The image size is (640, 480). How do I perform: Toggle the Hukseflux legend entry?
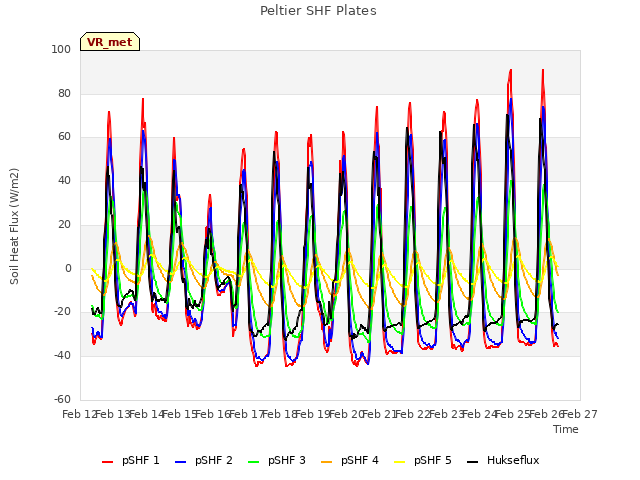tap(503, 460)
